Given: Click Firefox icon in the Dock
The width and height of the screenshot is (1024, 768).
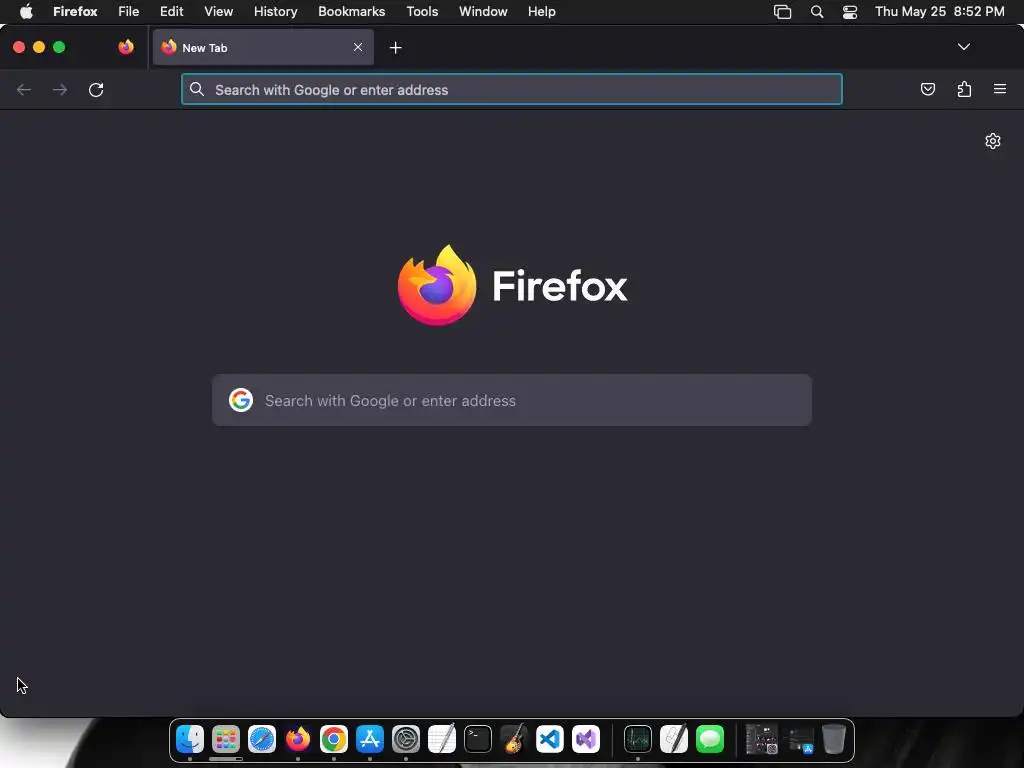Looking at the screenshot, I should [298, 739].
